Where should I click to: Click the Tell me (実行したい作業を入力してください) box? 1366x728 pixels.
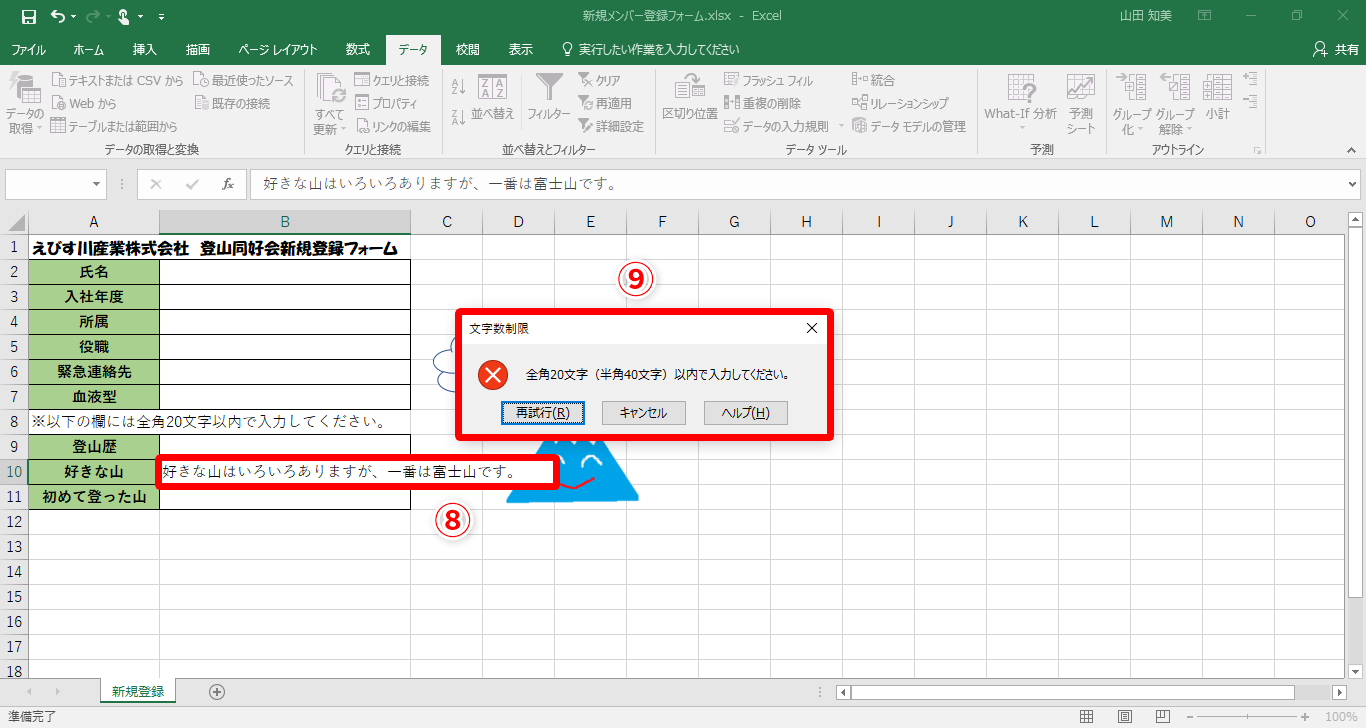click(x=650, y=49)
